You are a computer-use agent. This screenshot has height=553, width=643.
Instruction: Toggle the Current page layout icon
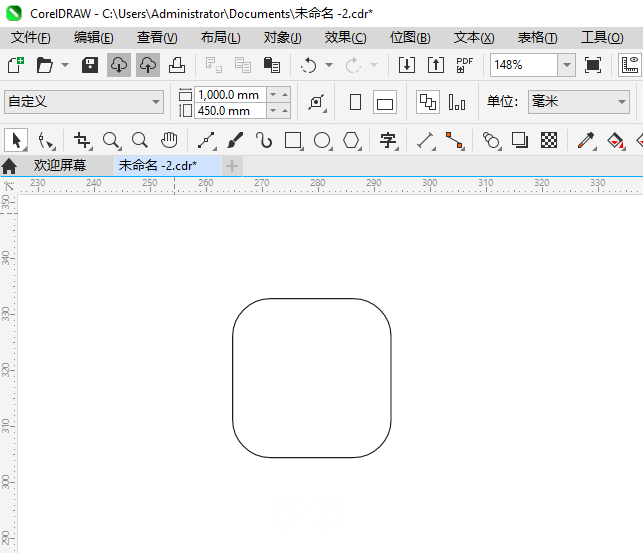457,102
